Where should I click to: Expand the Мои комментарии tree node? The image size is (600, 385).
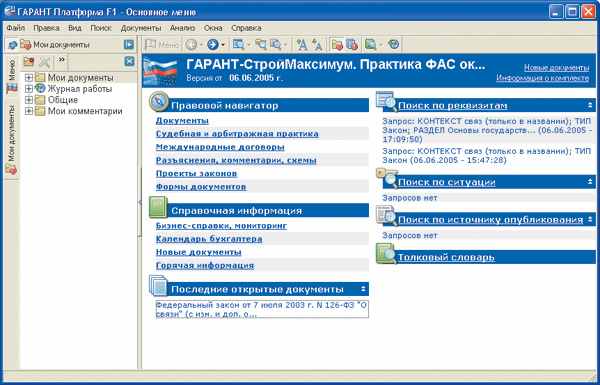29,111
